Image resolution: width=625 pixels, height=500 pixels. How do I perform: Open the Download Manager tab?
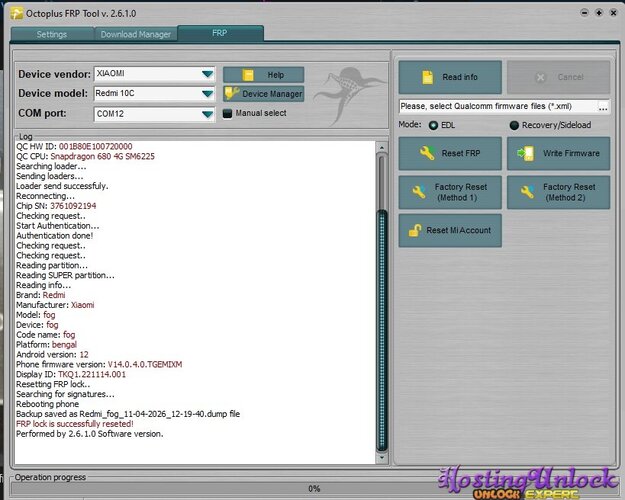coord(135,34)
